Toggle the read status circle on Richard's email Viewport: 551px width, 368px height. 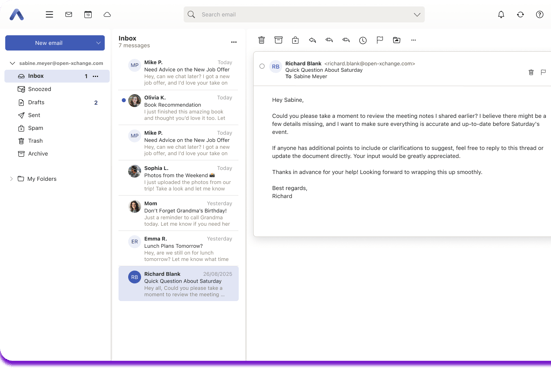[x=262, y=66]
